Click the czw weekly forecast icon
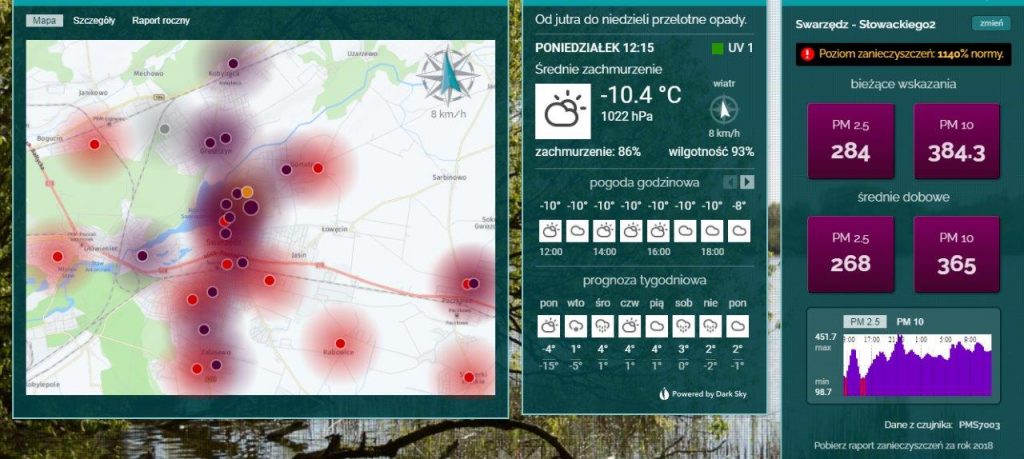The height and width of the screenshot is (459, 1024). tap(630, 326)
